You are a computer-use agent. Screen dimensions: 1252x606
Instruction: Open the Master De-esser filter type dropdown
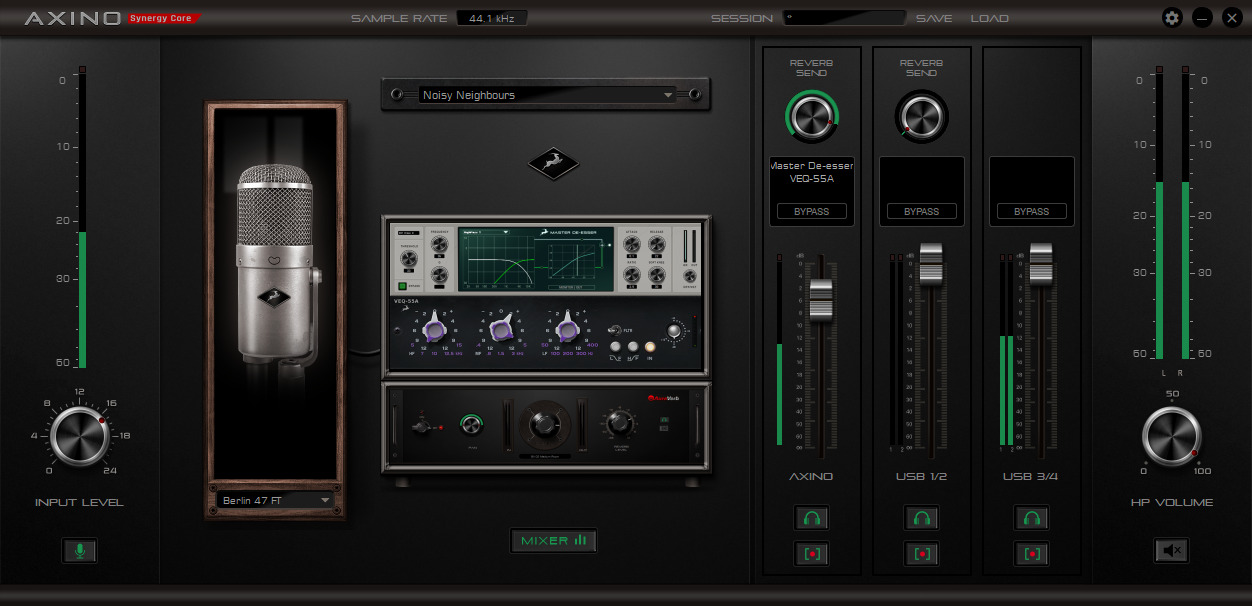pos(485,231)
